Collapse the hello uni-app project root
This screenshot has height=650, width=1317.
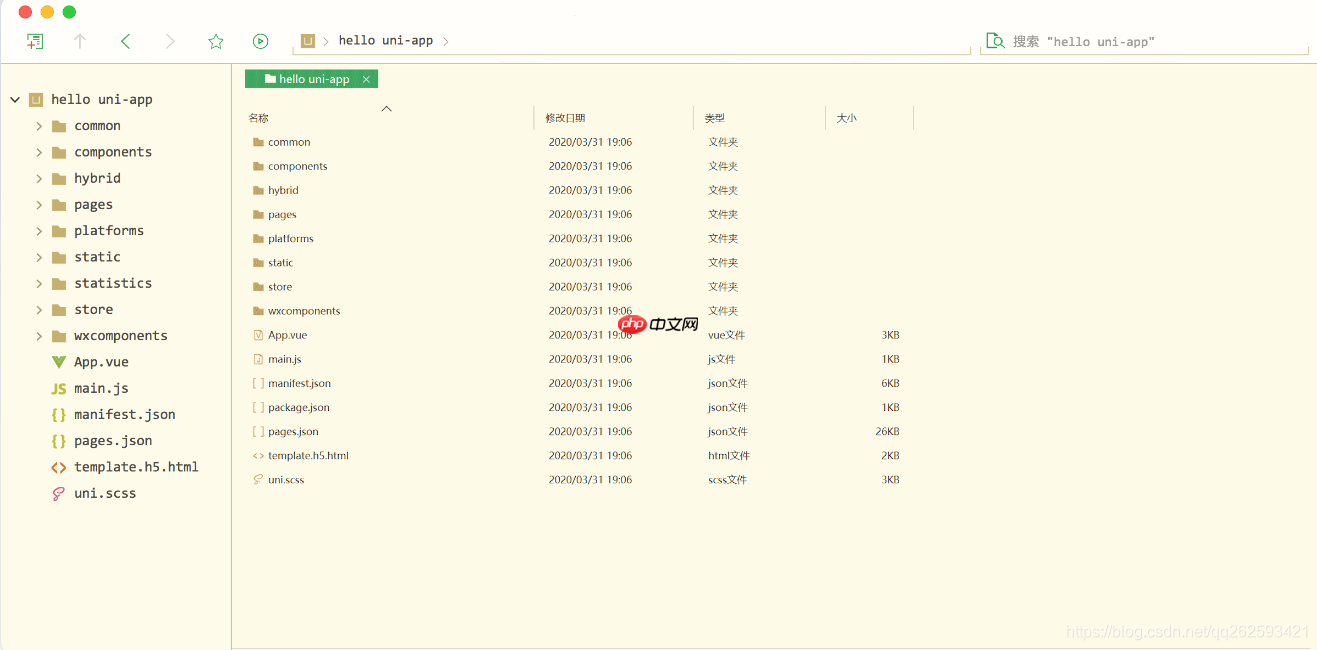pos(15,100)
